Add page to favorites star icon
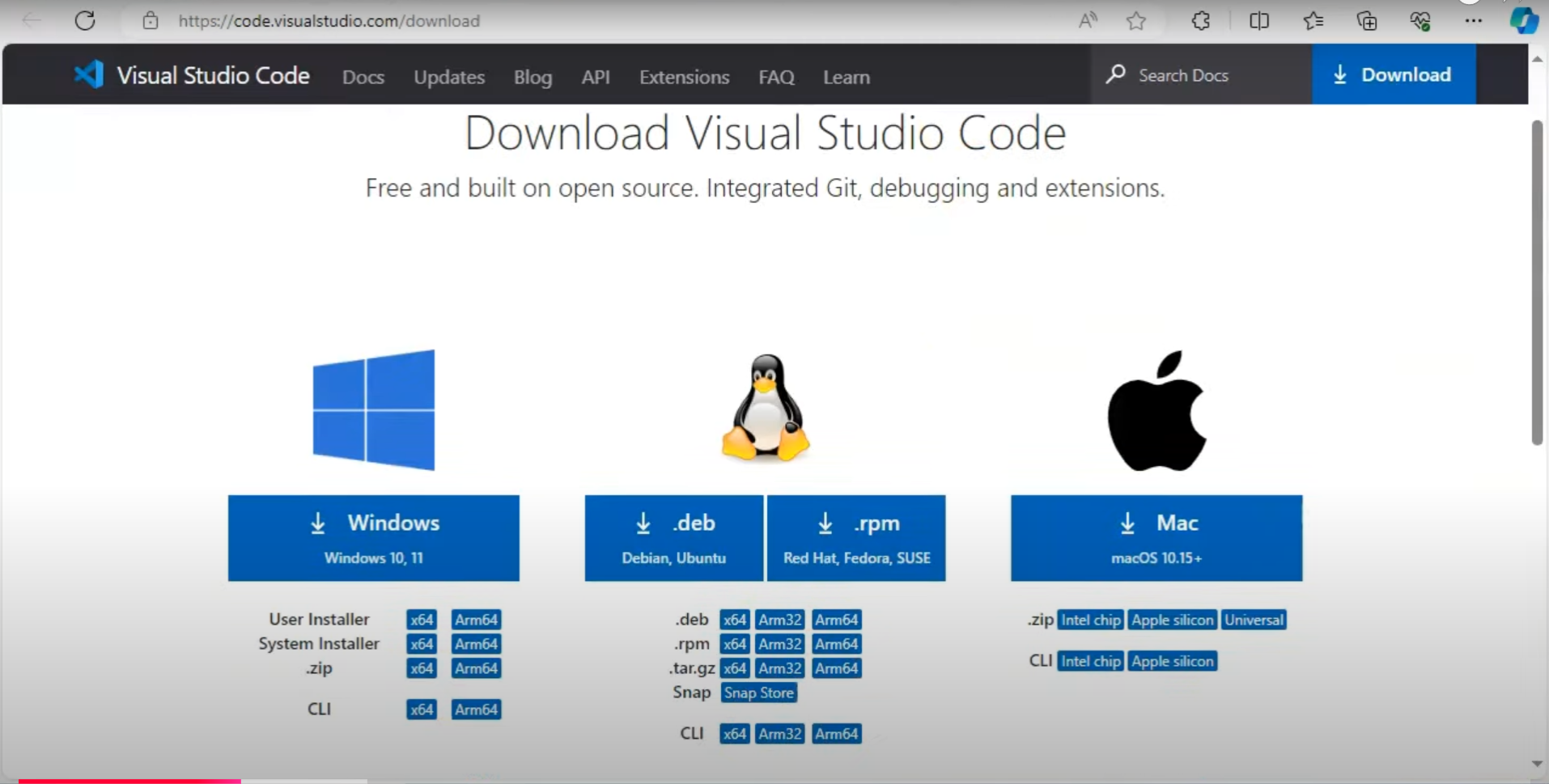 (1136, 21)
